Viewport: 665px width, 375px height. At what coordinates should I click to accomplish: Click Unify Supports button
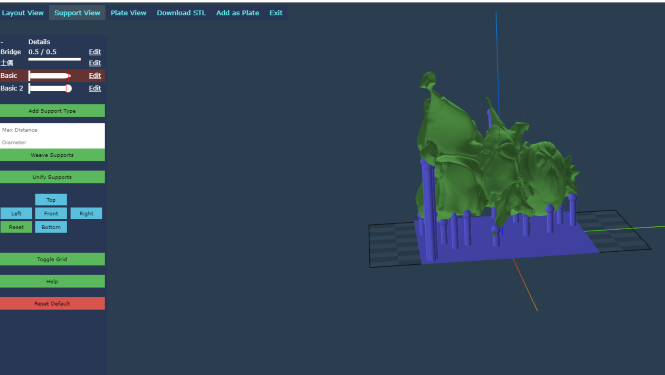(x=53, y=177)
